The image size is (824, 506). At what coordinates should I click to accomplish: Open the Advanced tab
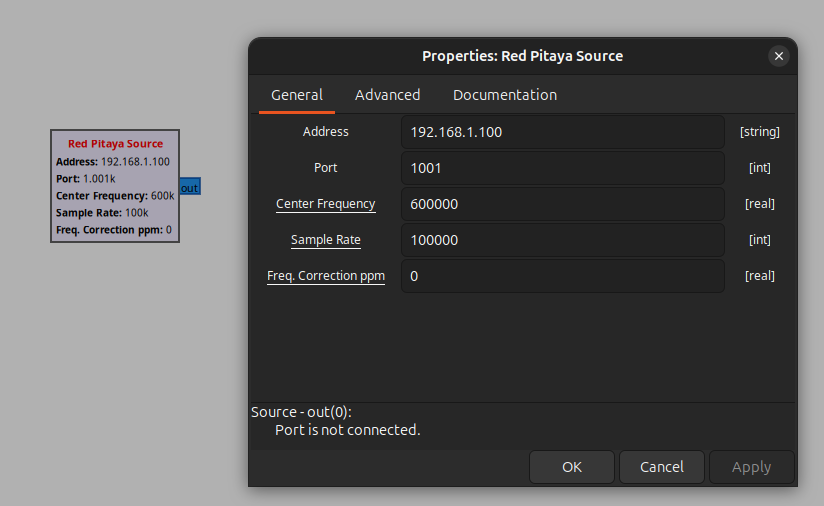[387, 95]
